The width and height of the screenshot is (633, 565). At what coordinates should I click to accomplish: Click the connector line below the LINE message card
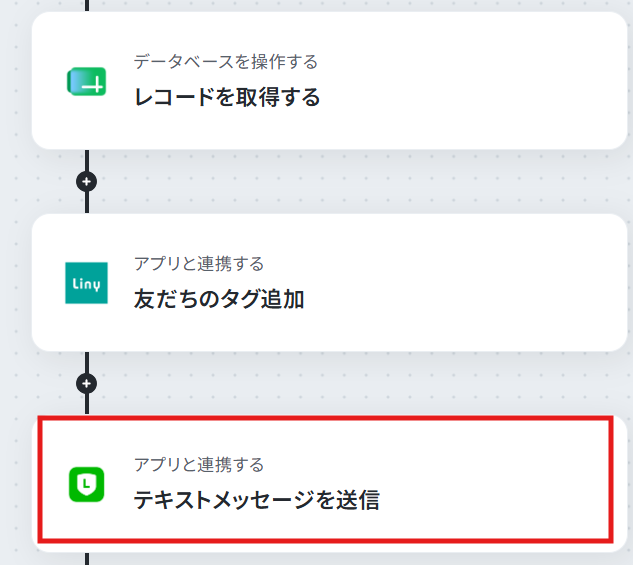point(87,559)
